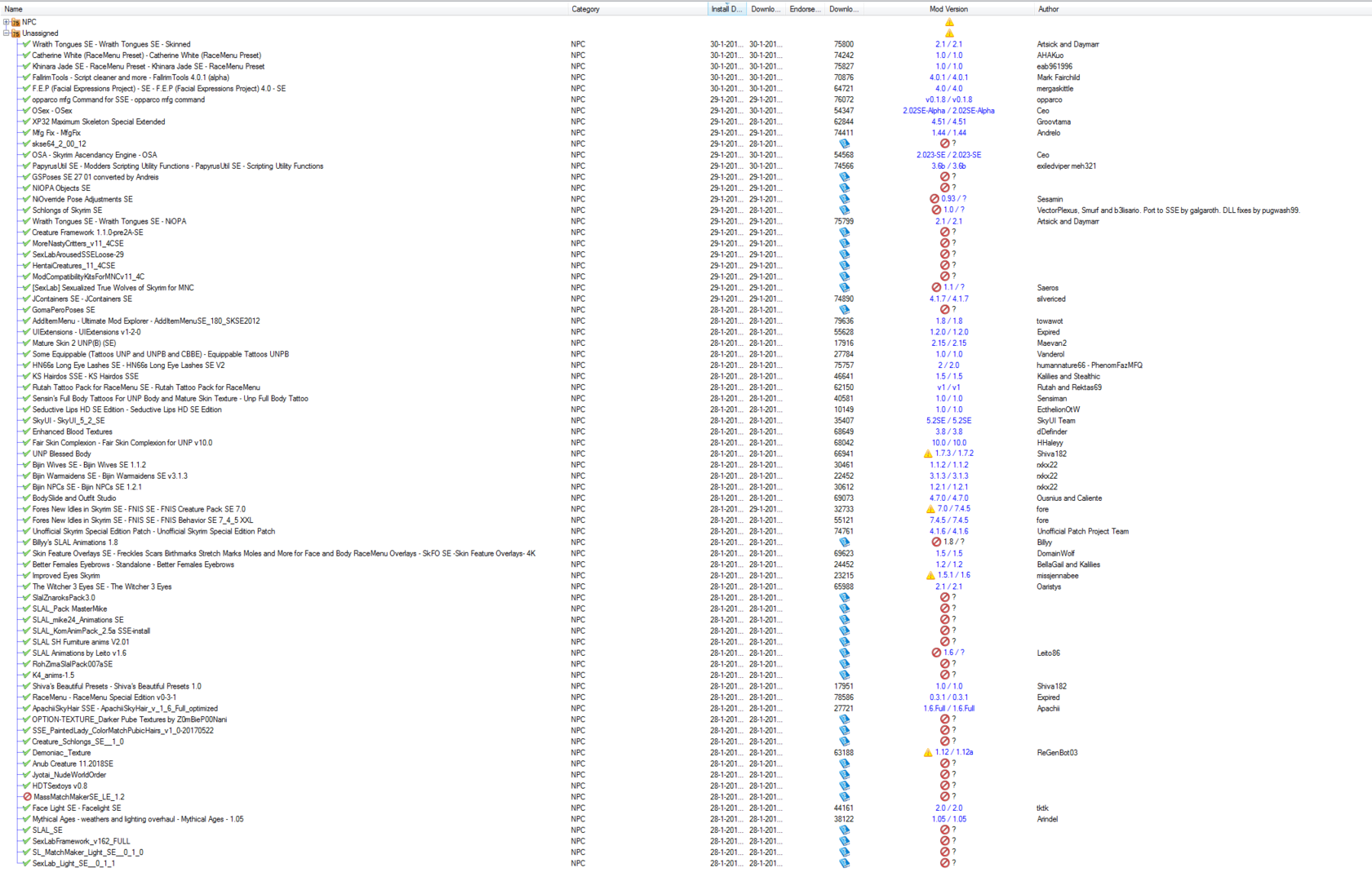The image size is (1372, 881).
Task: Click the warning icon in FNIS Creature Pack row
Action: (x=930, y=509)
